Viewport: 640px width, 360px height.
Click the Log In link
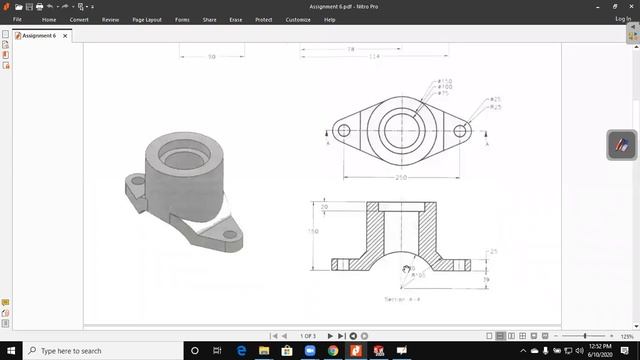pos(623,19)
